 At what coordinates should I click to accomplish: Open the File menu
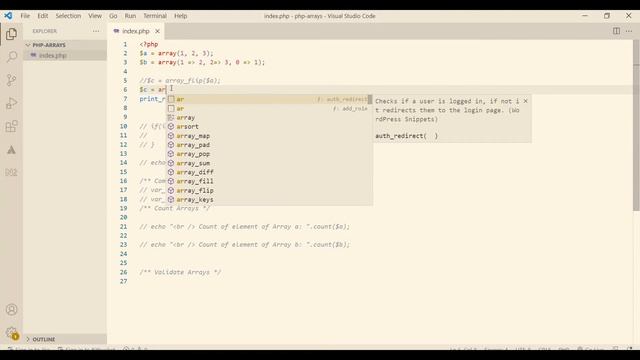coord(25,16)
